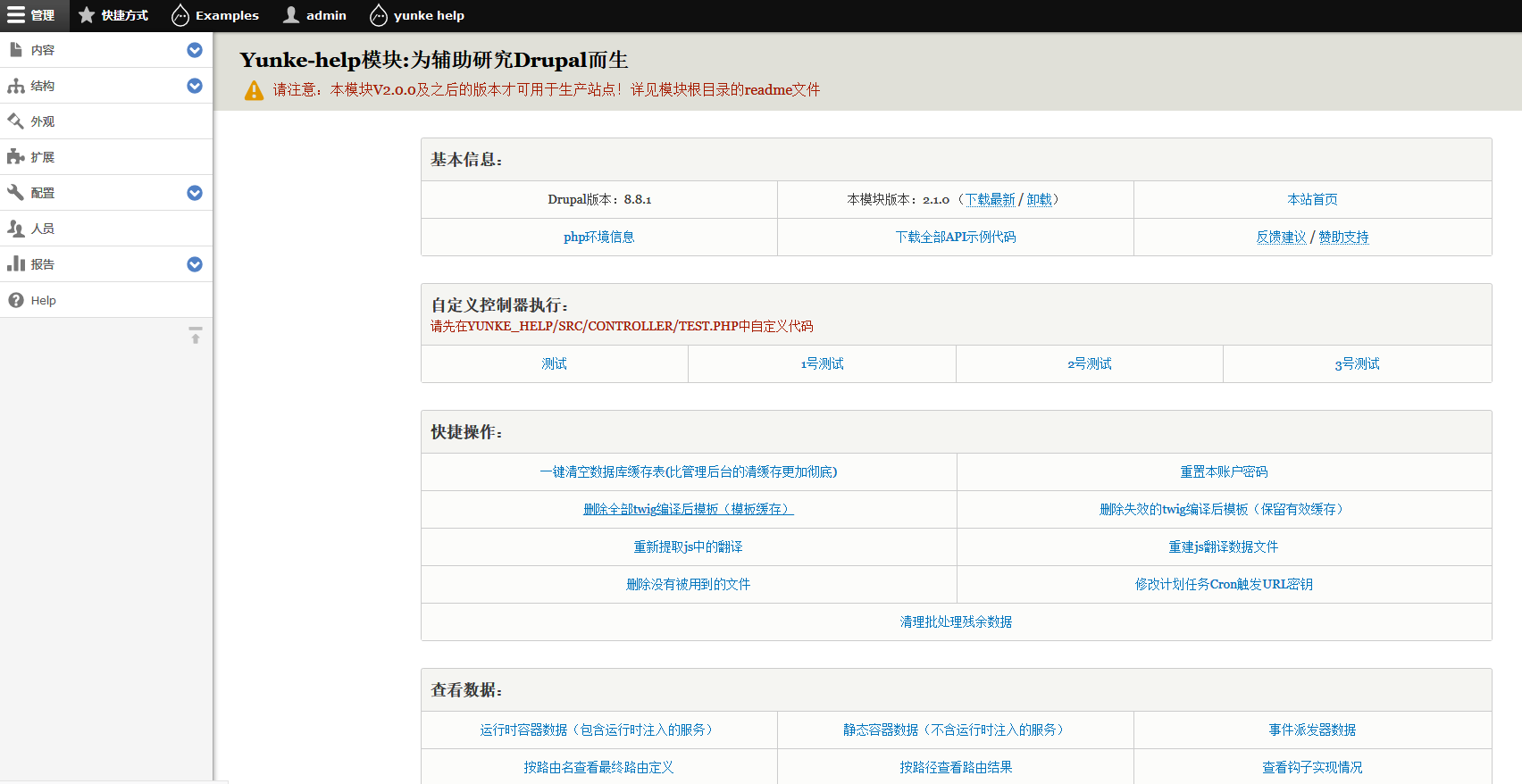
Task: Click the 反馈建议 link
Action: (x=1281, y=237)
